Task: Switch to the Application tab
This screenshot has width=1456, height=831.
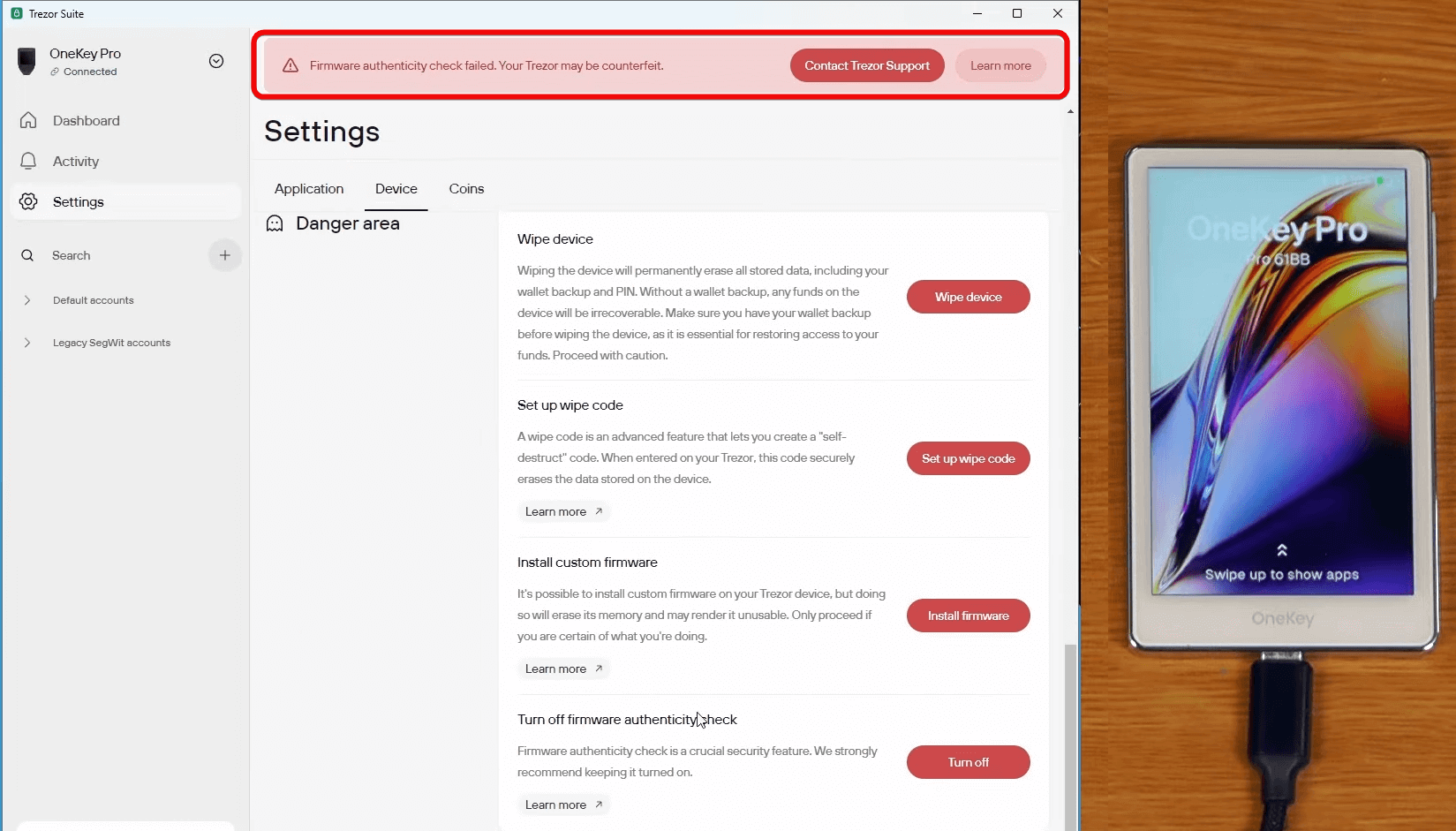Action: pyautogui.click(x=309, y=189)
